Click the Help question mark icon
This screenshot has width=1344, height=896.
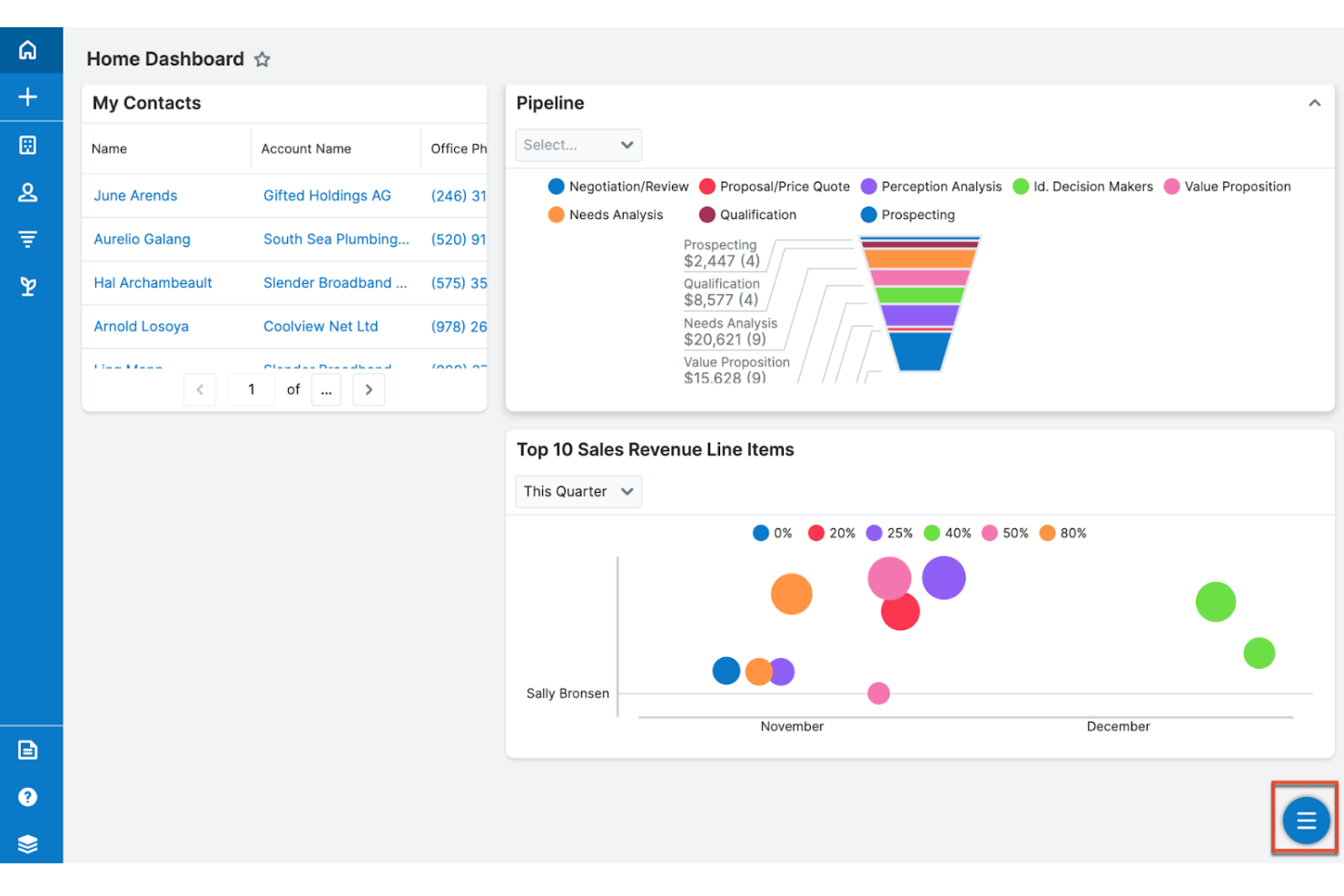(28, 797)
